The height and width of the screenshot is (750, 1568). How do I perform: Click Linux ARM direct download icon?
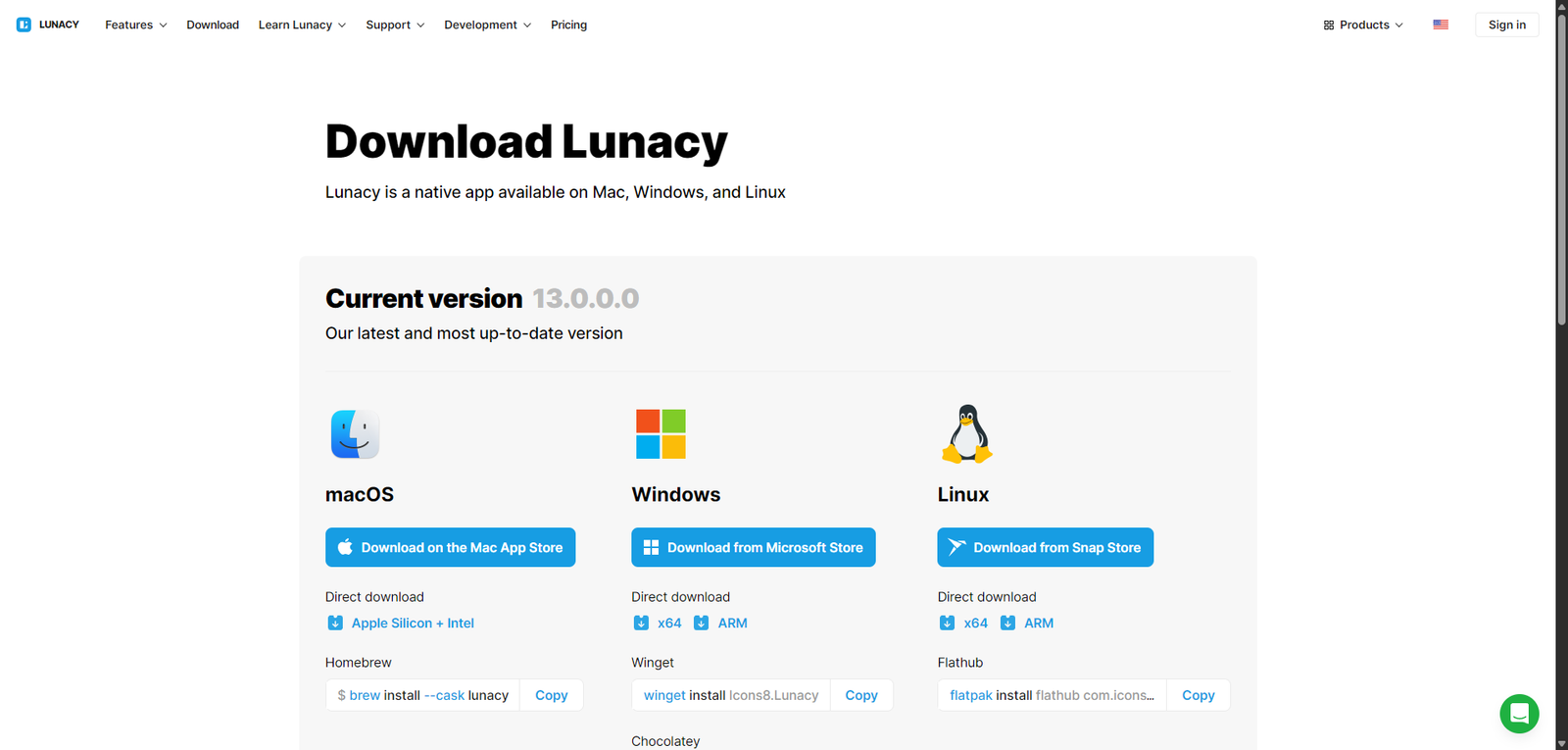1007,624
